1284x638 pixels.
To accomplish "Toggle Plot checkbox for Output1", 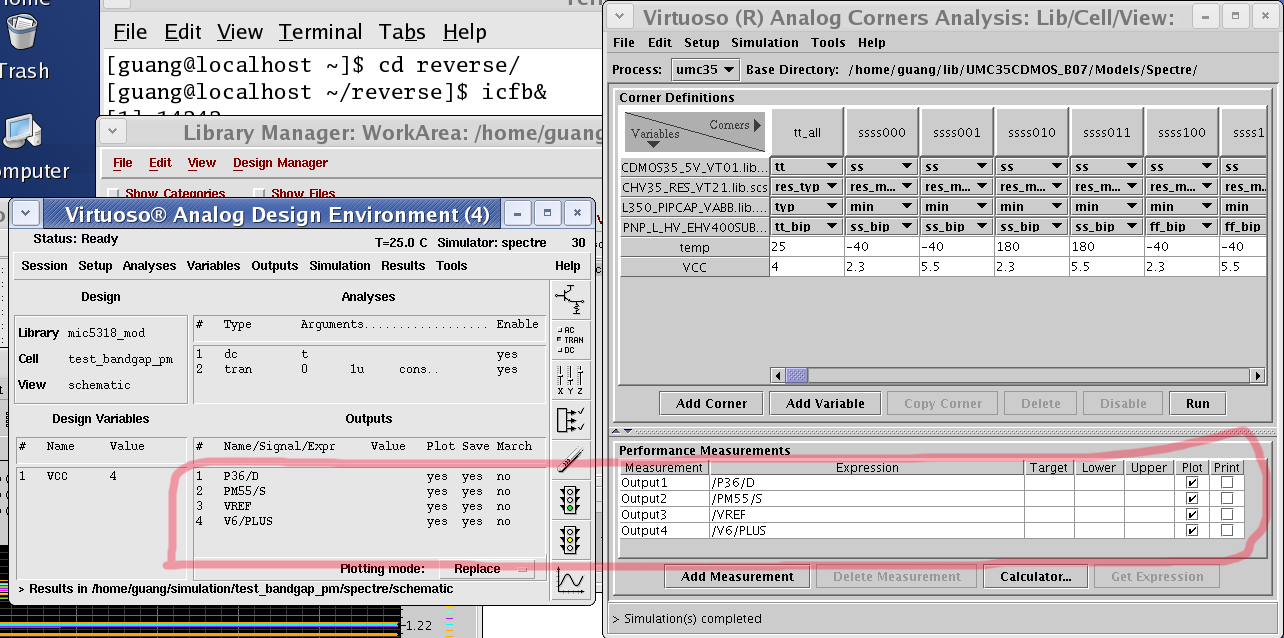I will [1192, 483].
